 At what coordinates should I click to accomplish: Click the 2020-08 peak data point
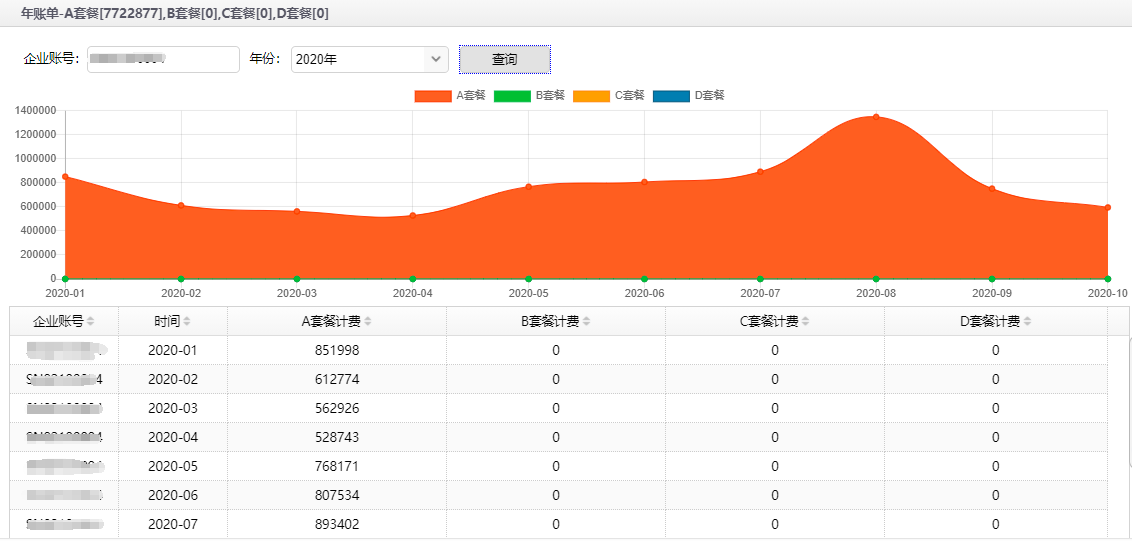click(x=876, y=117)
